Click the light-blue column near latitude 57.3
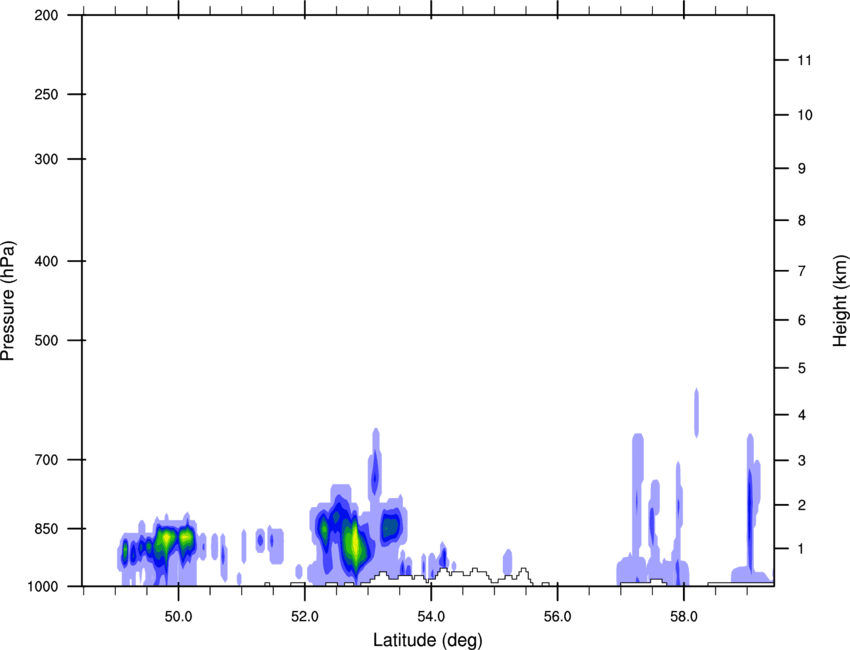850x650 pixels. 638,493
